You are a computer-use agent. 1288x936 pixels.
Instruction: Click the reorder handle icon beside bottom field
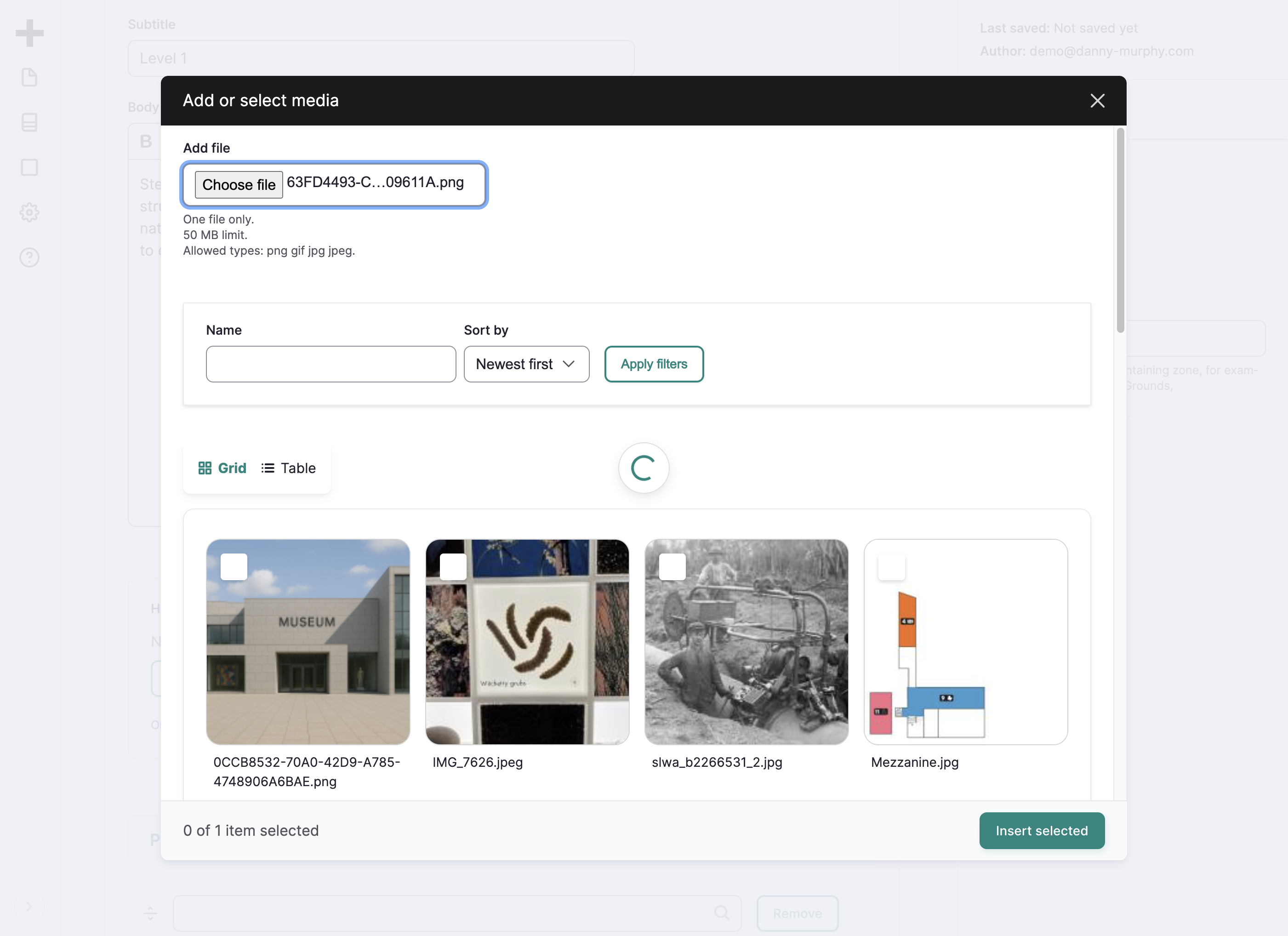coord(150,913)
